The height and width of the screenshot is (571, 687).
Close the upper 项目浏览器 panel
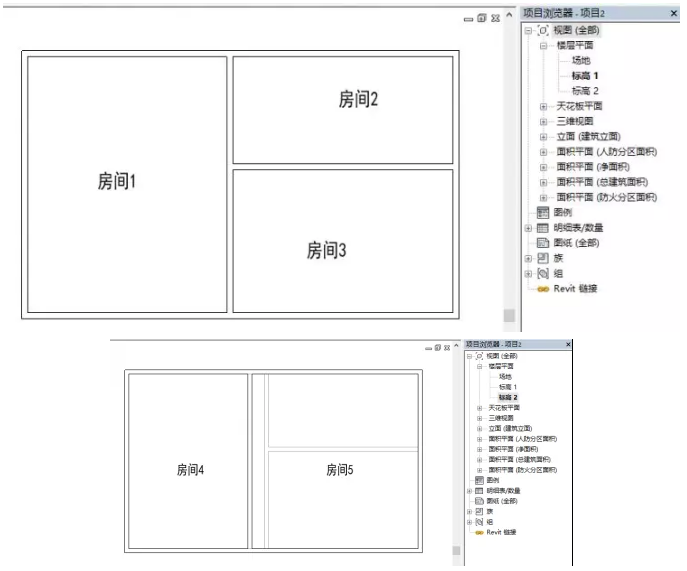pyautogui.click(x=672, y=13)
